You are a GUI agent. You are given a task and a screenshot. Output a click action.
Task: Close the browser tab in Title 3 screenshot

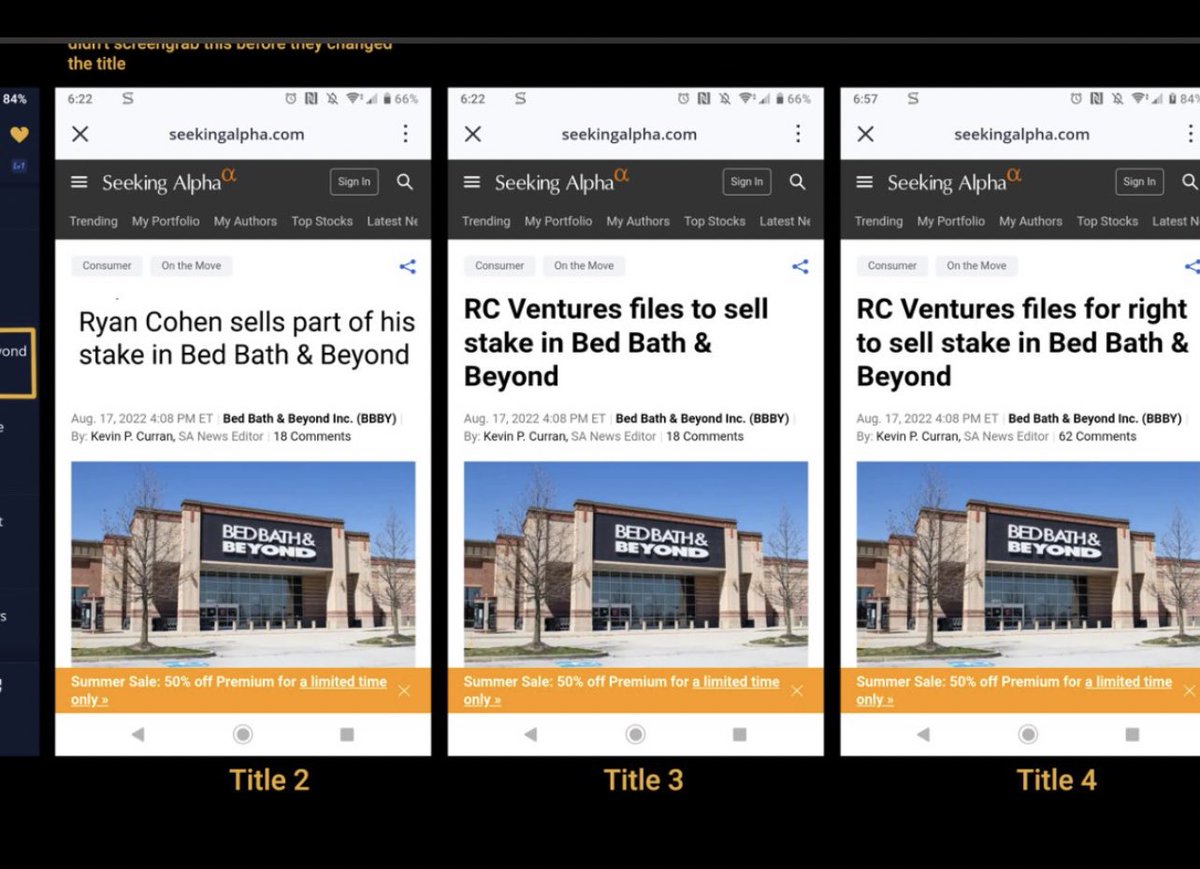coord(473,134)
